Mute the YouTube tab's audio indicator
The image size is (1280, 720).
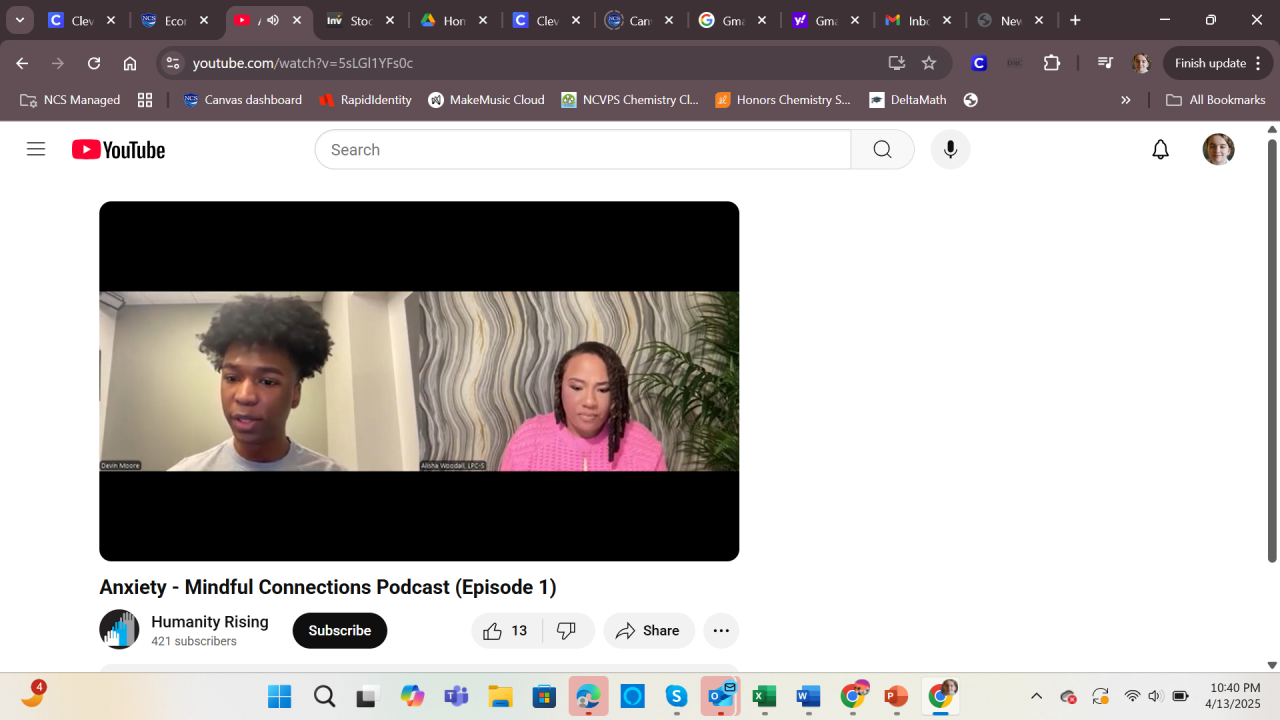pyautogui.click(x=273, y=20)
